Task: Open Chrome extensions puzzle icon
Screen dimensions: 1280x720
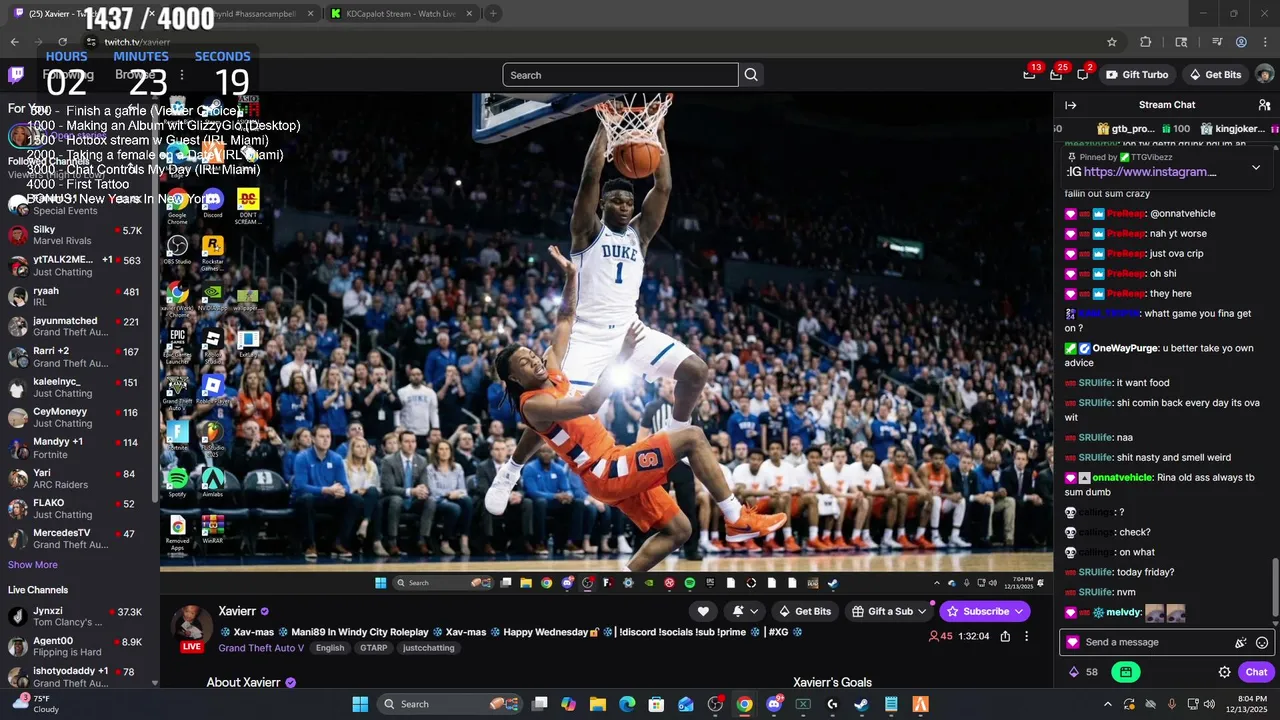Action: 1146,42
